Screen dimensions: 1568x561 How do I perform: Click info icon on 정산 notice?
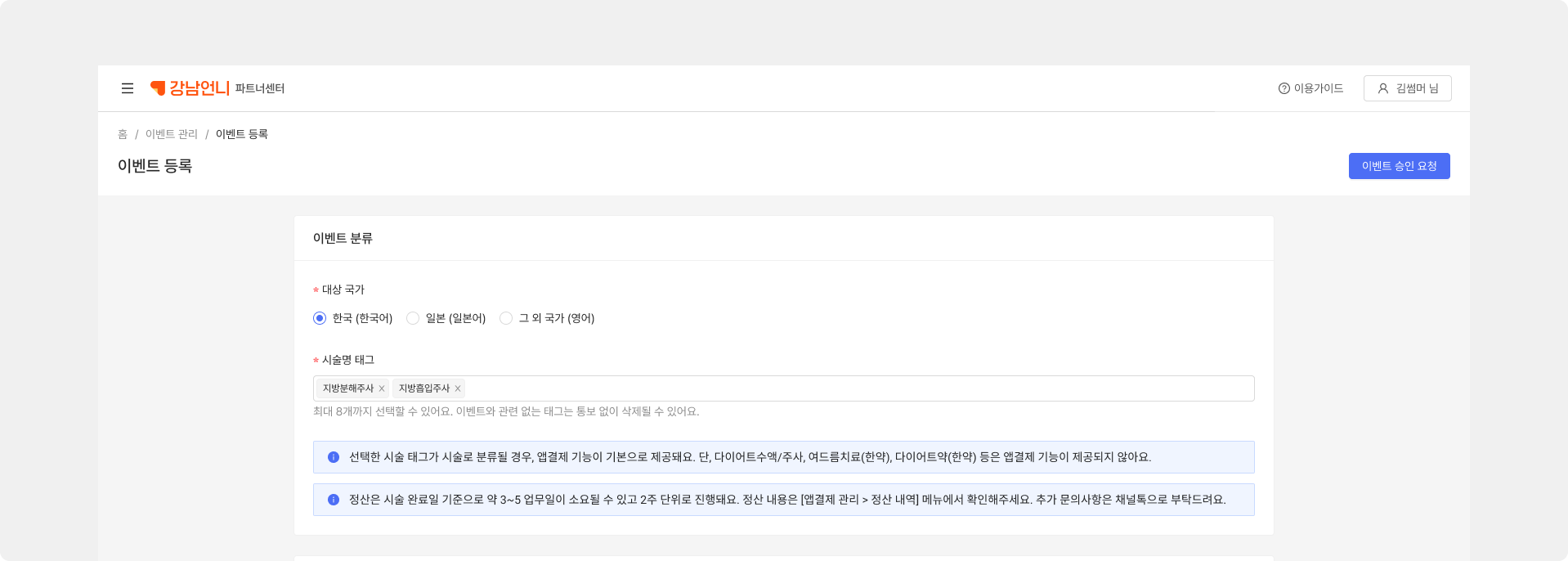tap(334, 500)
